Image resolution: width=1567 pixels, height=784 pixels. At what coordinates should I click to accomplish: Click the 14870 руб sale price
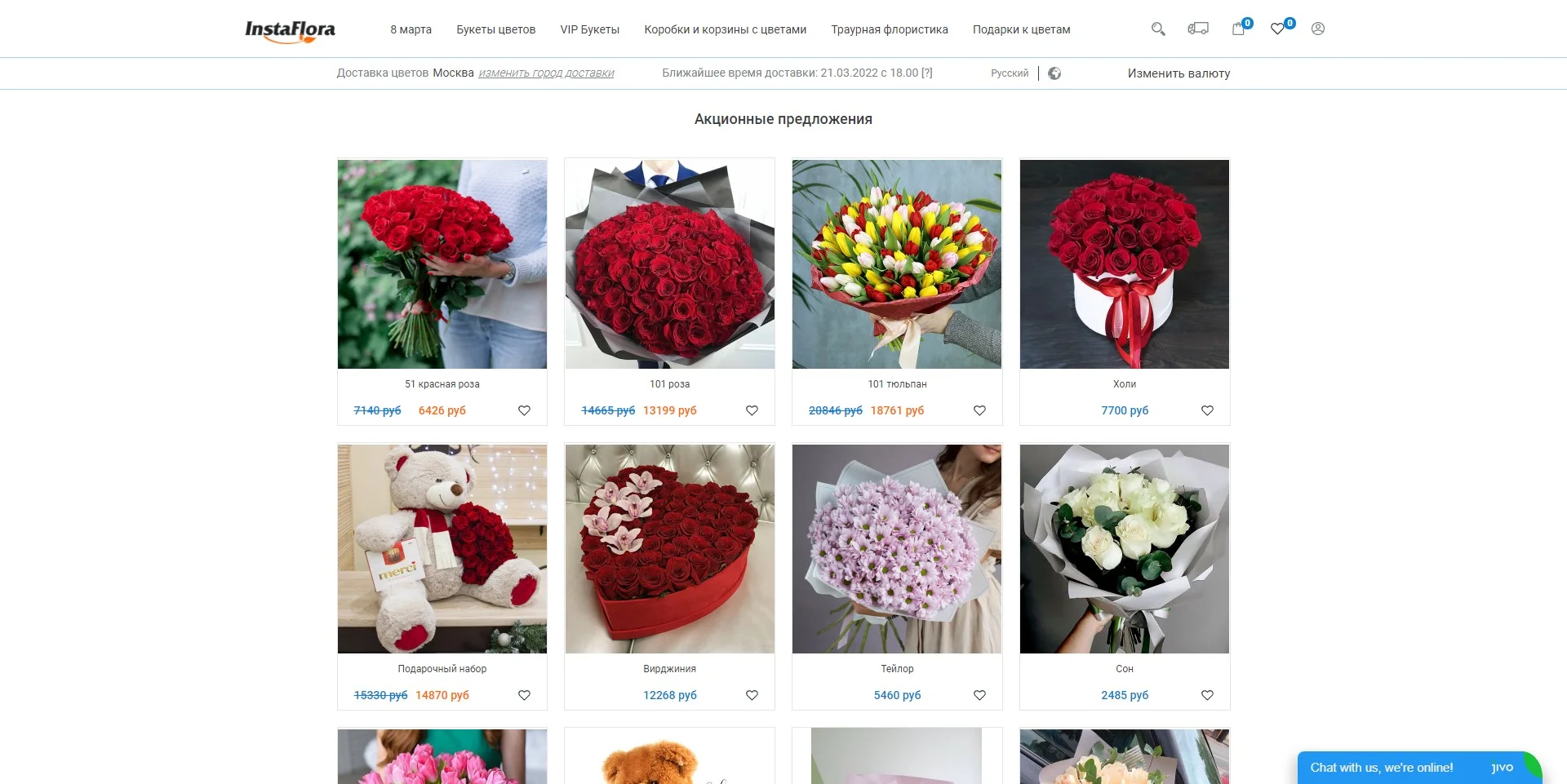click(442, 695)
